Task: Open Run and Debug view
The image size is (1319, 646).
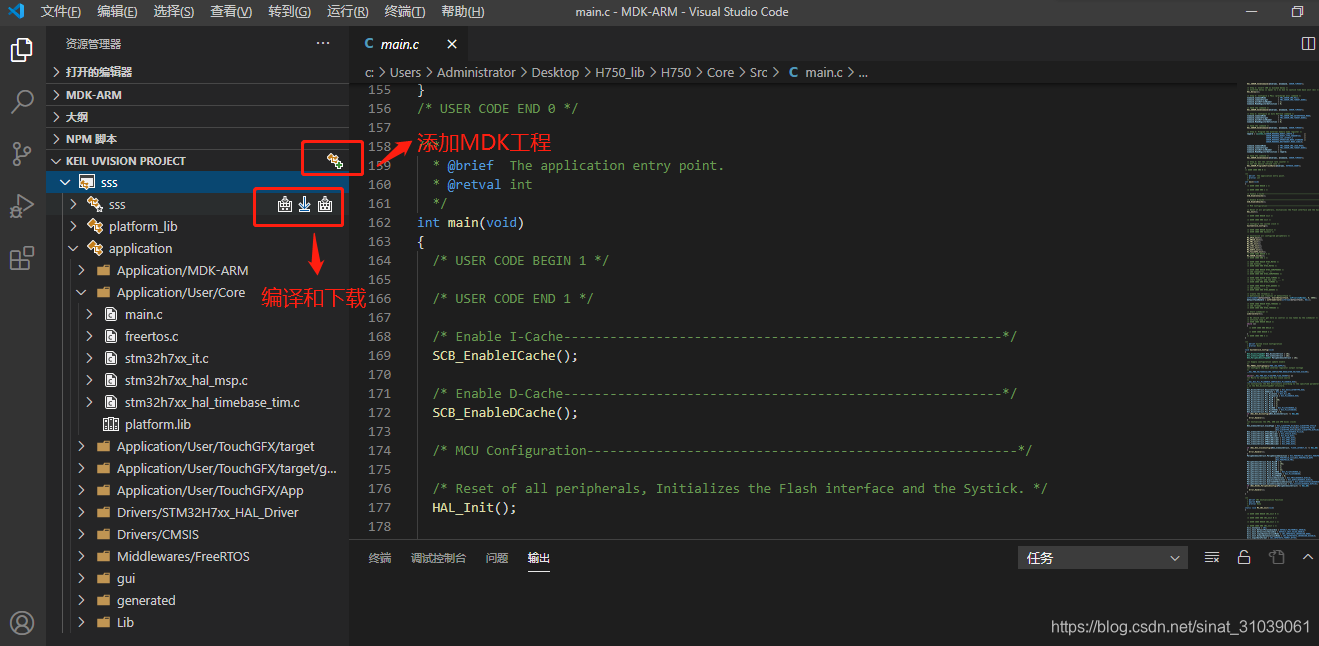Action: 22,206
